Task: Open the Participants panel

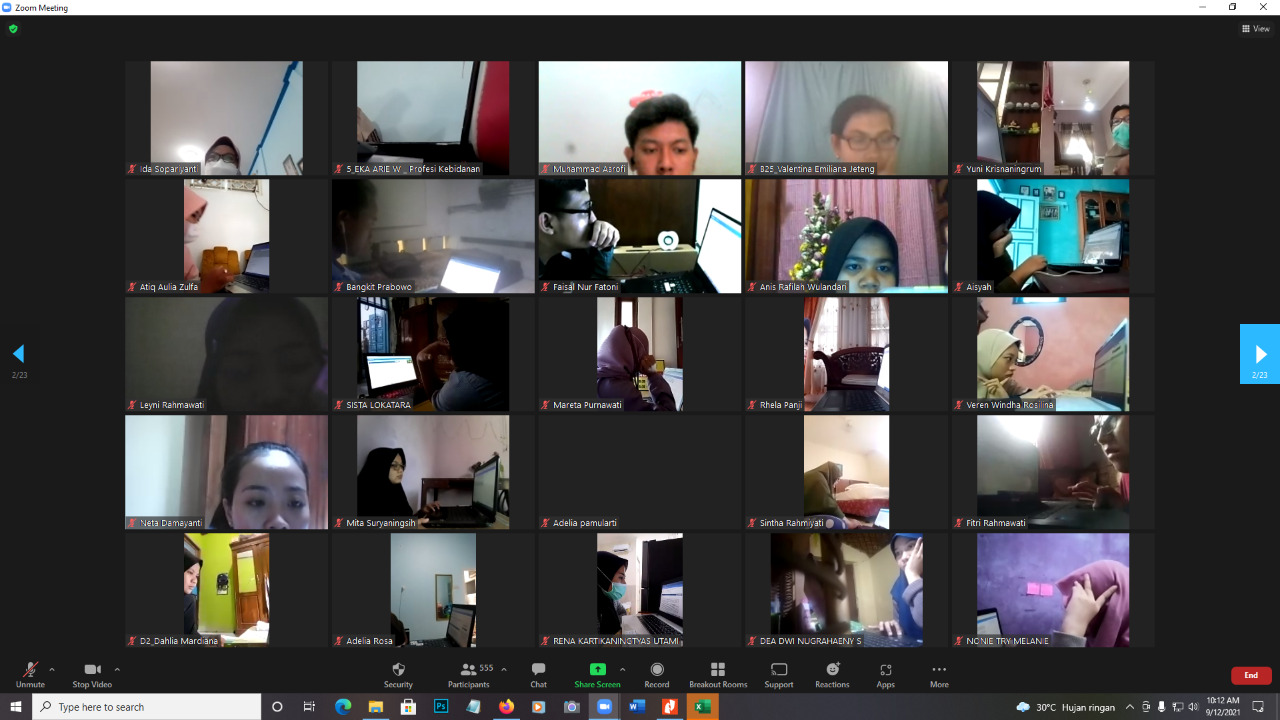Action: coord(468,670)
